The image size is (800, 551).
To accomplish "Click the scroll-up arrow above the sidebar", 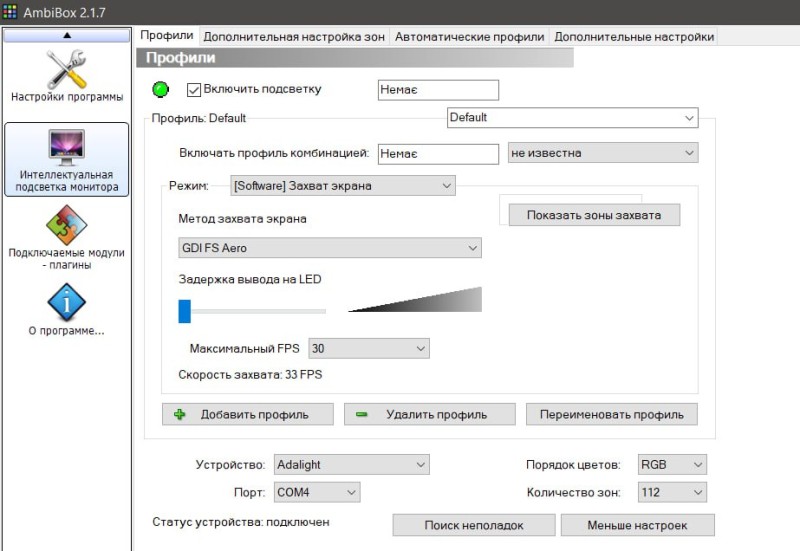I will coord(66,35).
